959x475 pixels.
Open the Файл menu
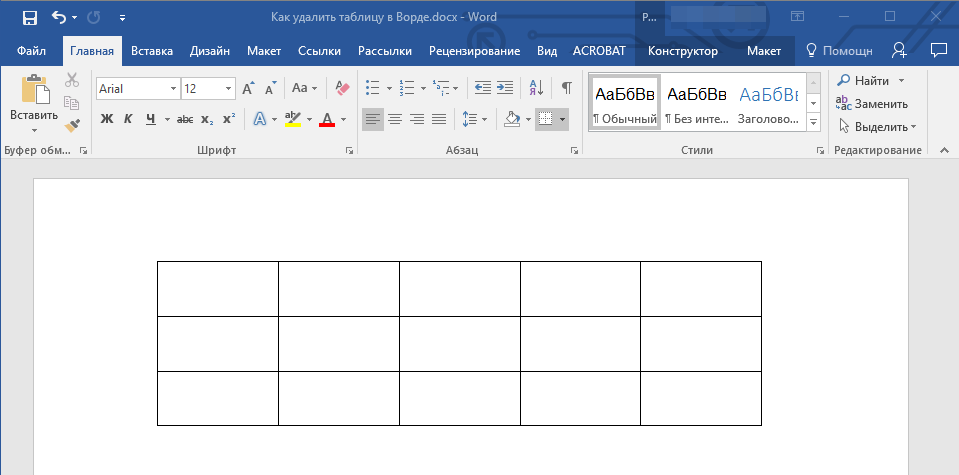pyautogui.click(x=31, y=50)
